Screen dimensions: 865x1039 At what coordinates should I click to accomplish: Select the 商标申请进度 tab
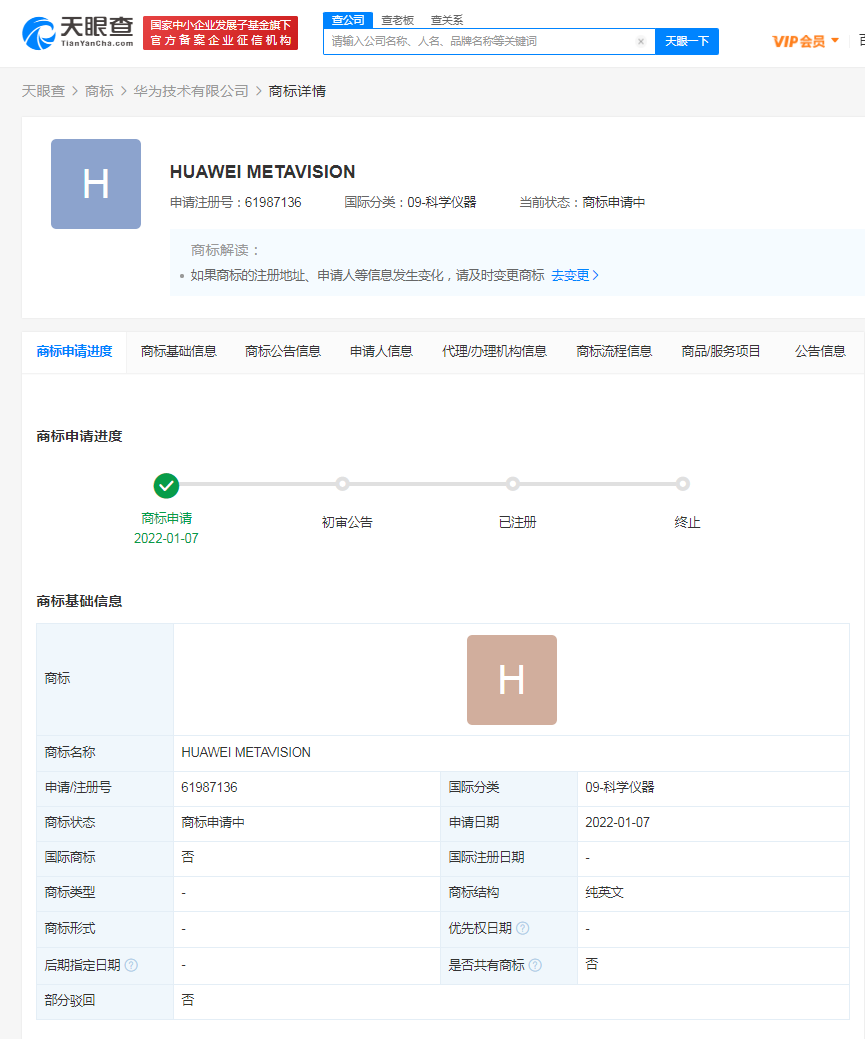(74, 352)
